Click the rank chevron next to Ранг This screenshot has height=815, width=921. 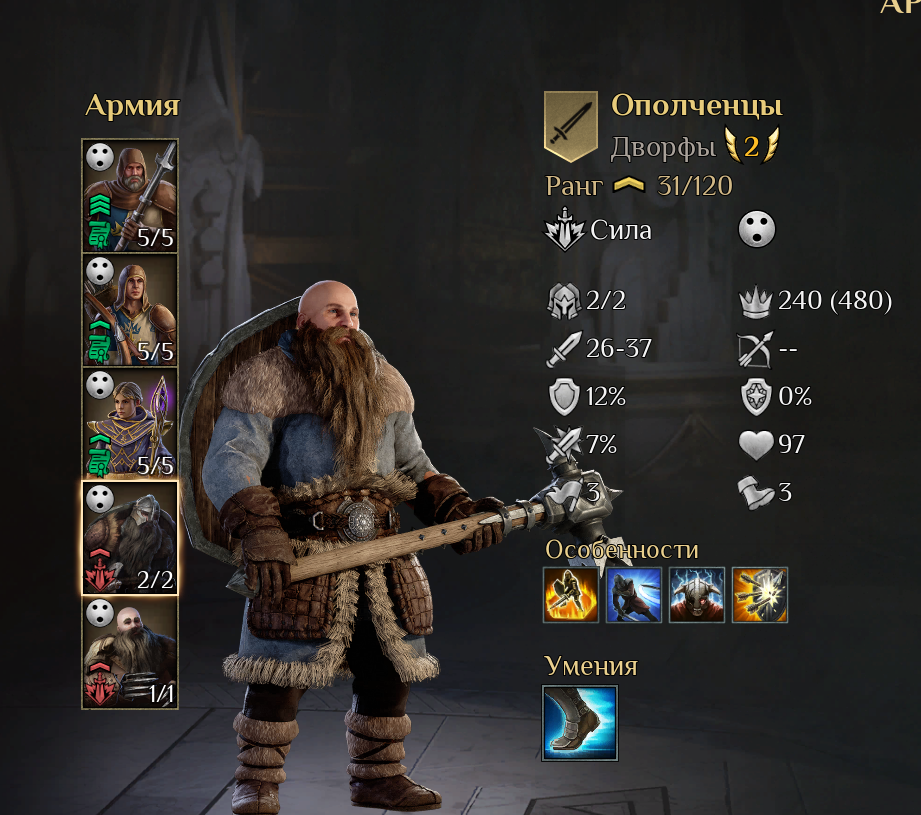pyautogui.click(x=628, y=186)
